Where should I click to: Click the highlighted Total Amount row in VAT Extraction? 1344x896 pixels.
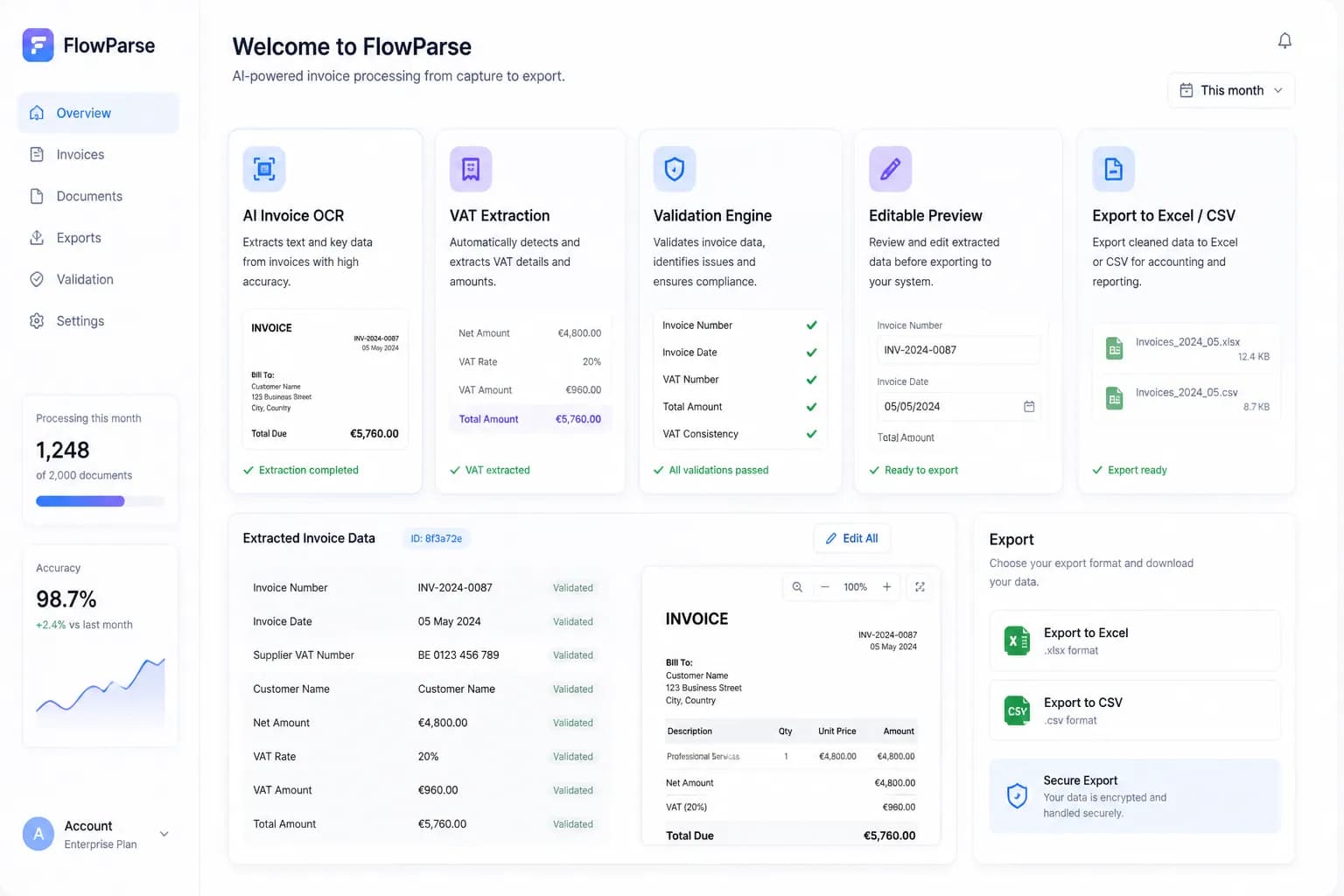pyautogui.click(x=530, y=419)
